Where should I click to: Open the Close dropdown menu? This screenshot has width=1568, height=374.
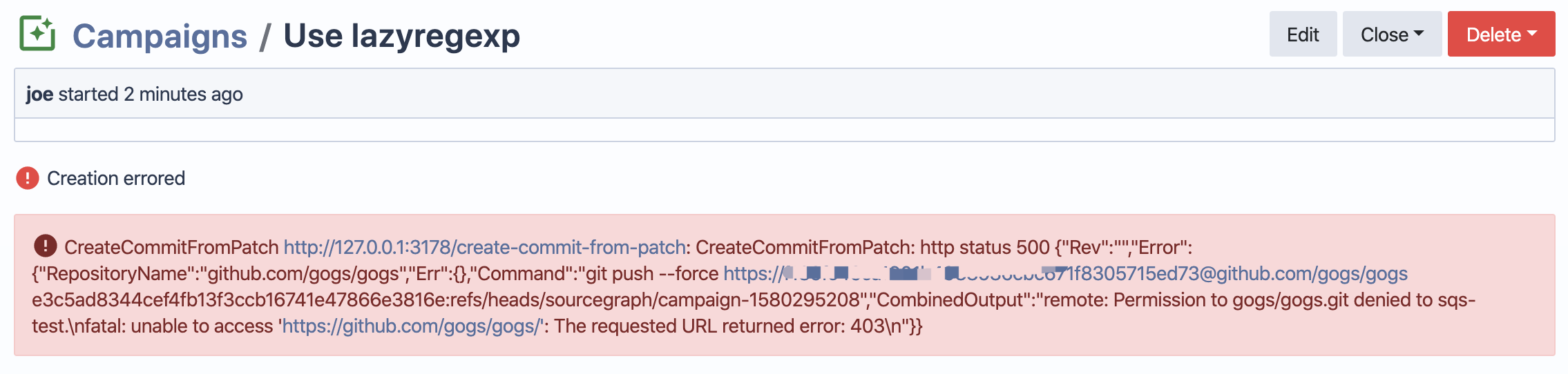click(x=1392, y=34)
